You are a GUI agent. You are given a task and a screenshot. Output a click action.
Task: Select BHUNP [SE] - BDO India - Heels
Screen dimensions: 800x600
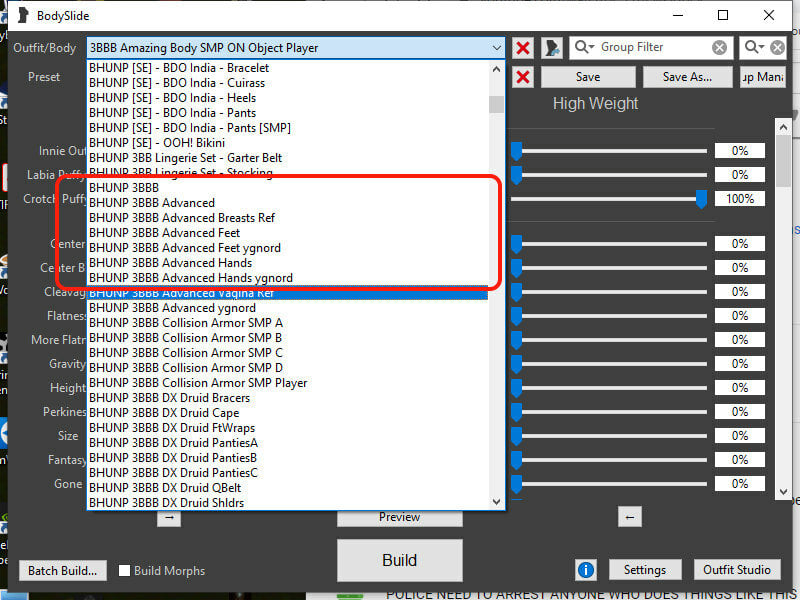point(287,98)
